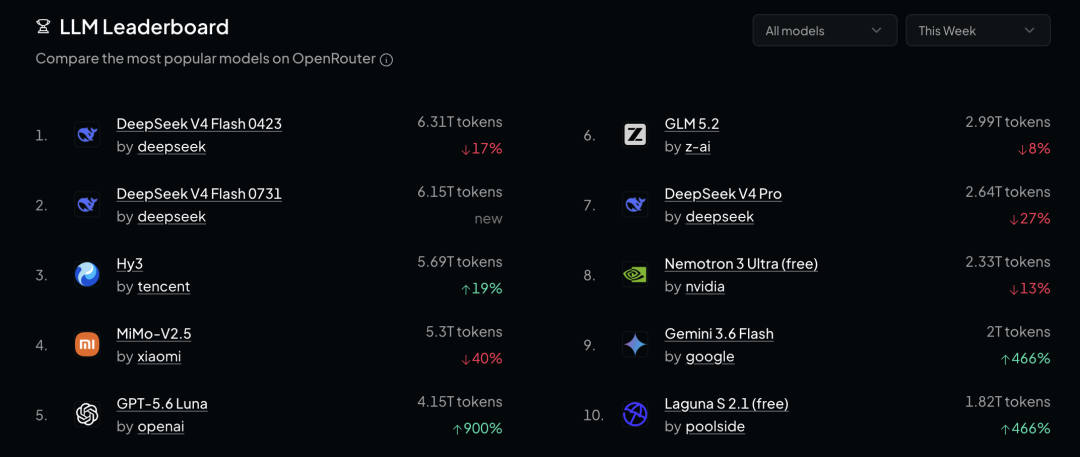Open the Gemini 3.6 Flash model link
1080x457 pixels.
click(719, 334)
